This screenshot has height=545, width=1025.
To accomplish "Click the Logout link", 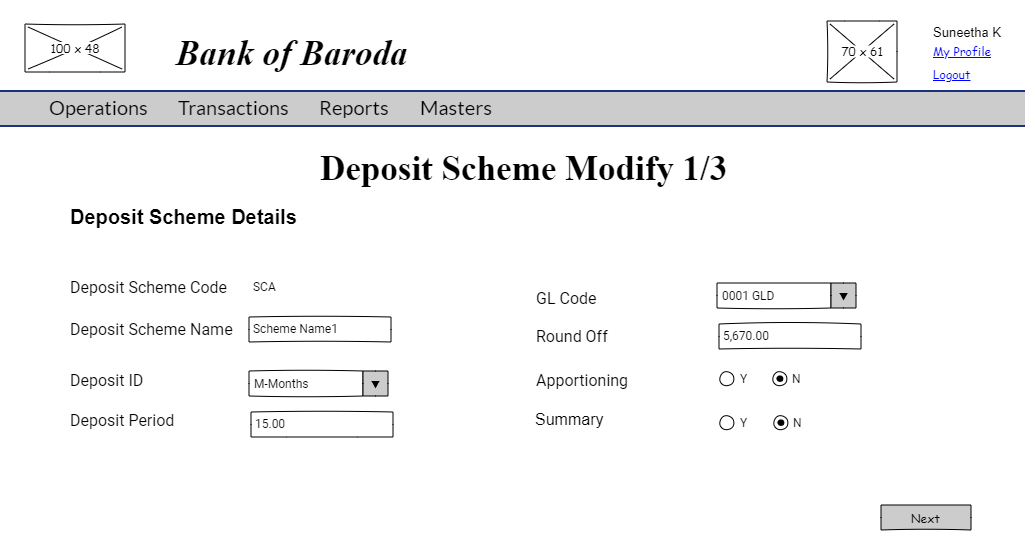I will [x=951, y=75].
